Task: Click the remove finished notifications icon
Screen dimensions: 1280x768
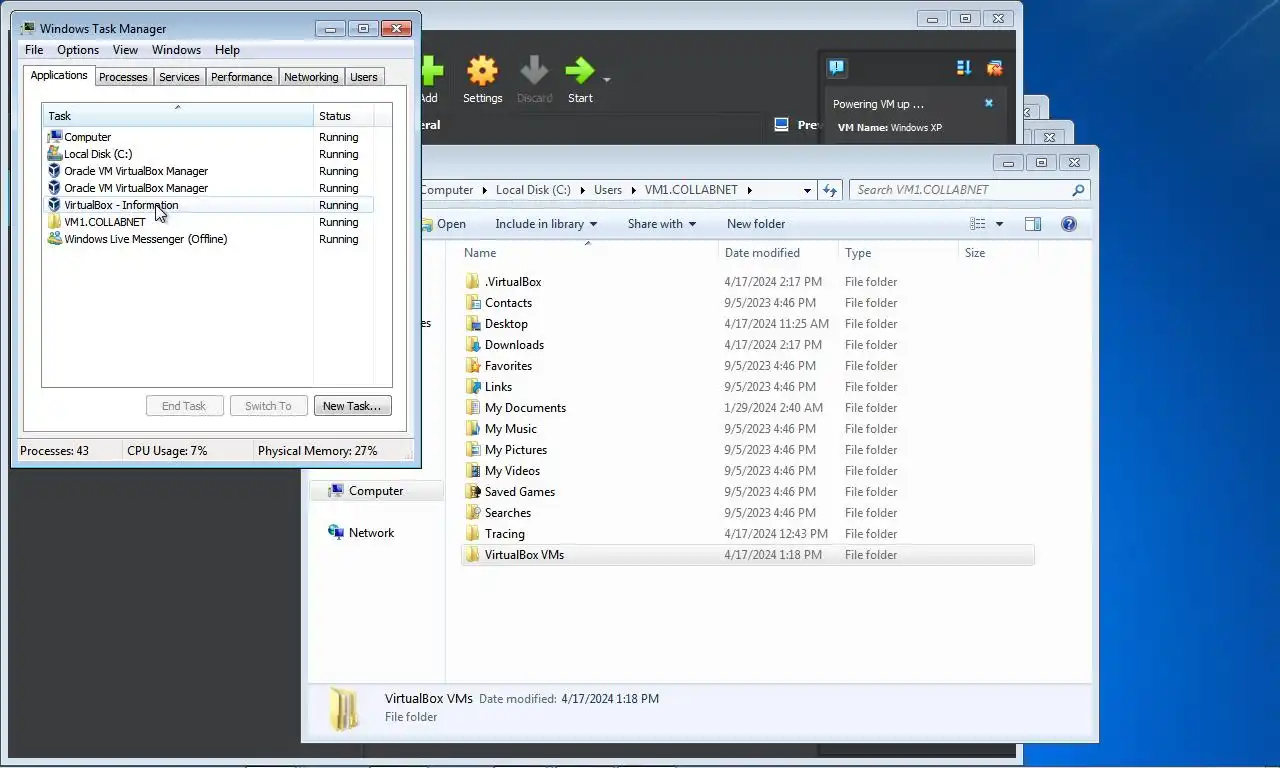Action: 994,67
